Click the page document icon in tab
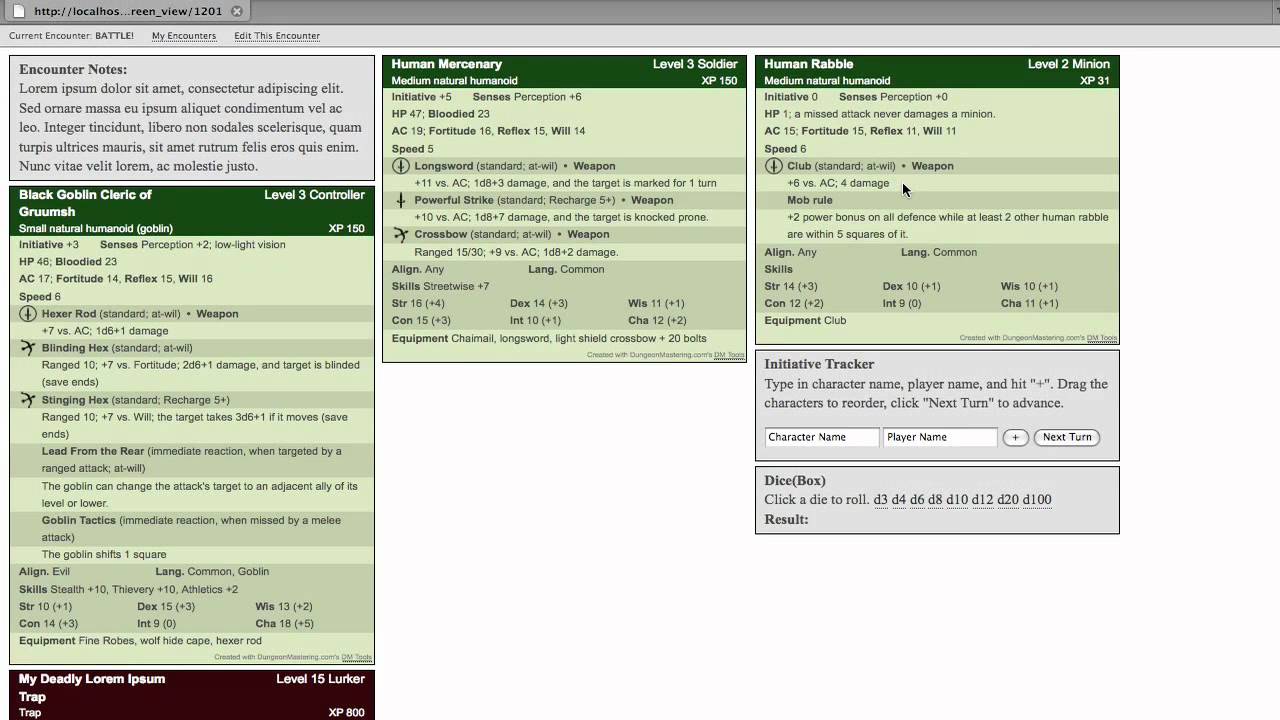1280x720 pixels. (18, 11)
